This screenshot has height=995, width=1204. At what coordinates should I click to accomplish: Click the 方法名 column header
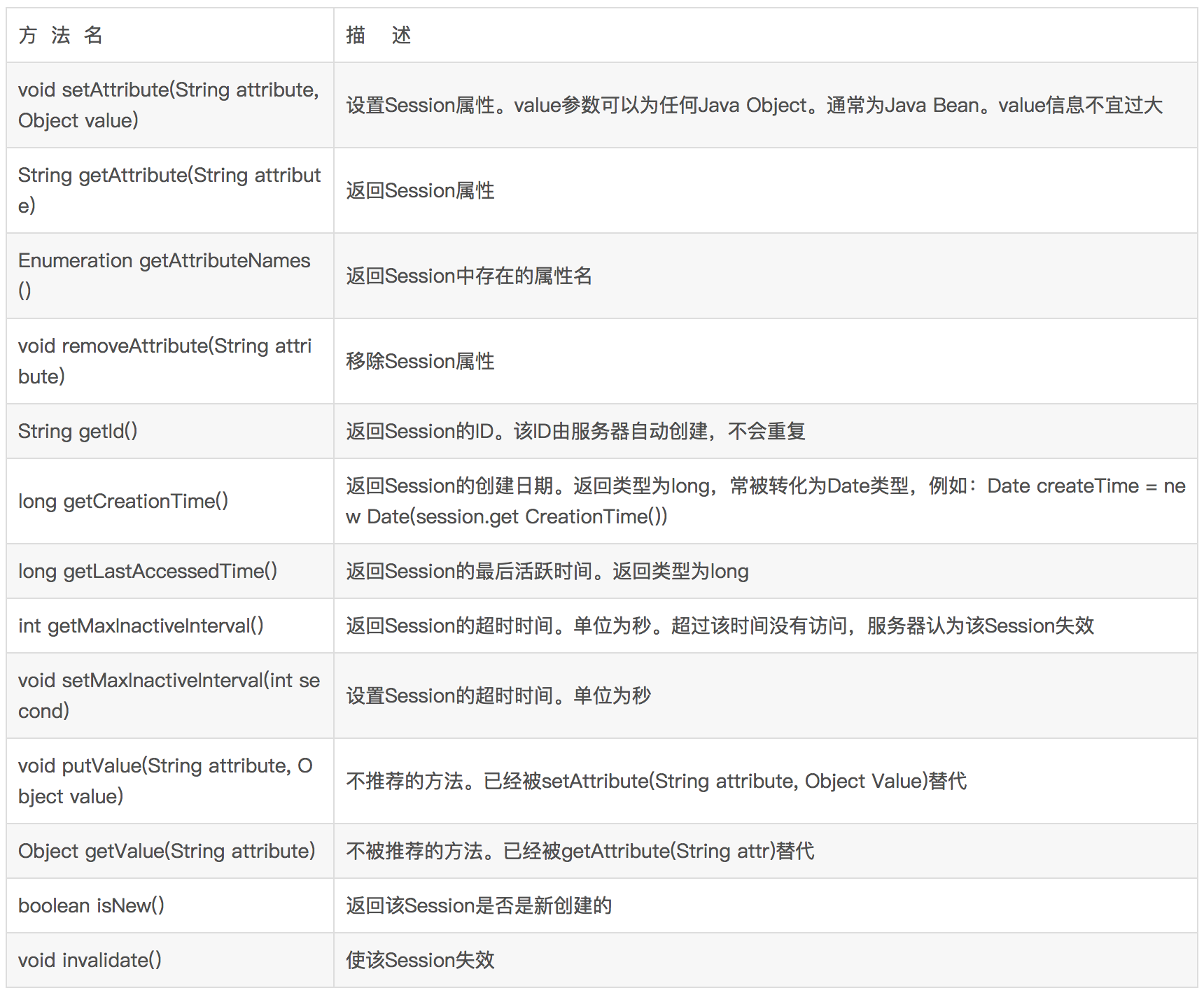(x=170, y=35)
